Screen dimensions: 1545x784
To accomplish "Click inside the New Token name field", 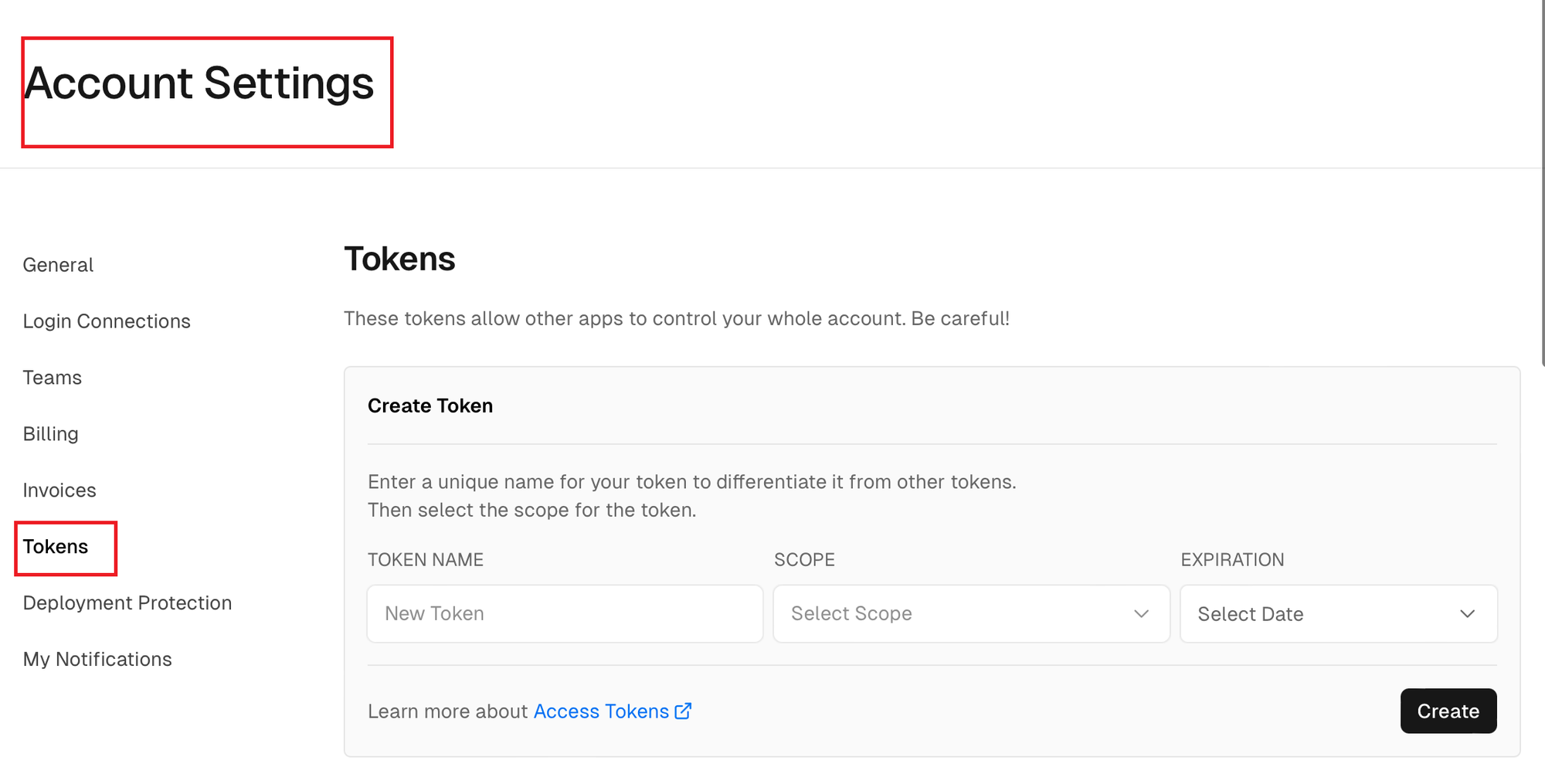I will point(565,613).
